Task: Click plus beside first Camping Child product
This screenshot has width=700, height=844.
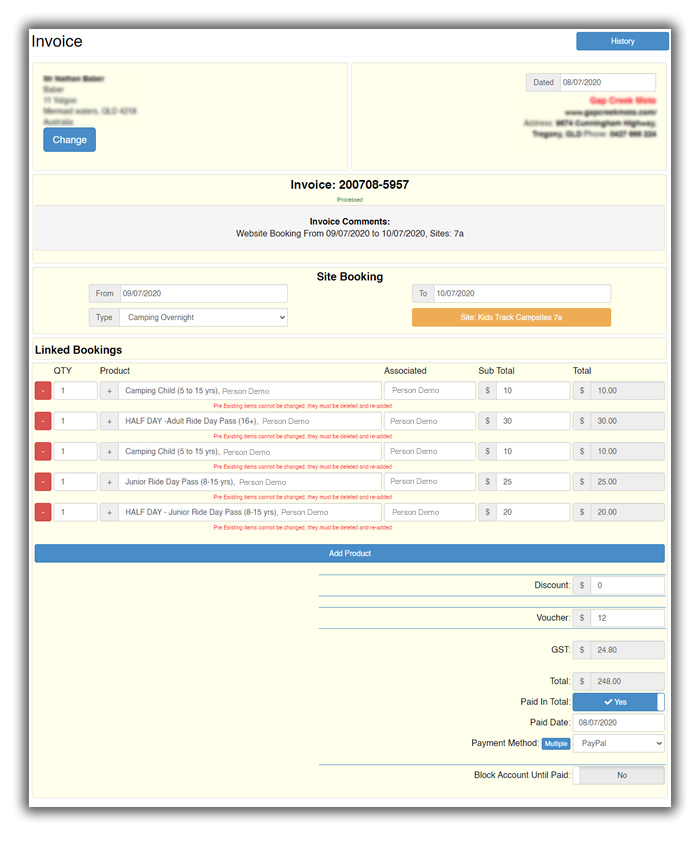Action: 109,391
